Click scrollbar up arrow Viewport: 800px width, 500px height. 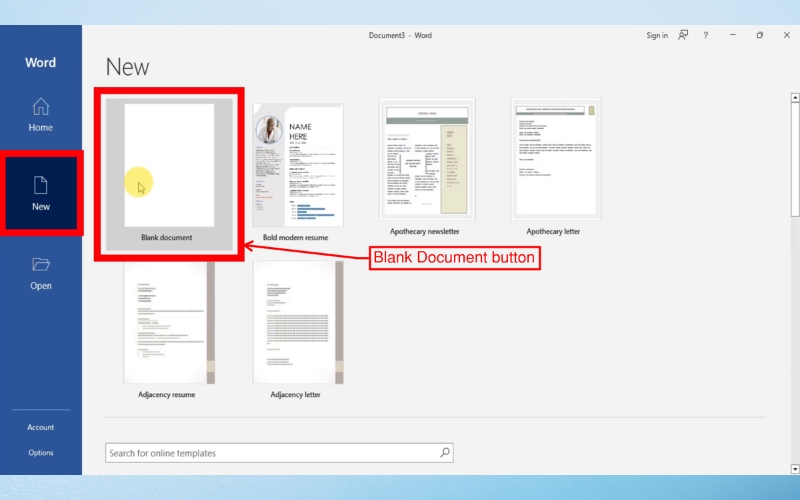(795, 97)
